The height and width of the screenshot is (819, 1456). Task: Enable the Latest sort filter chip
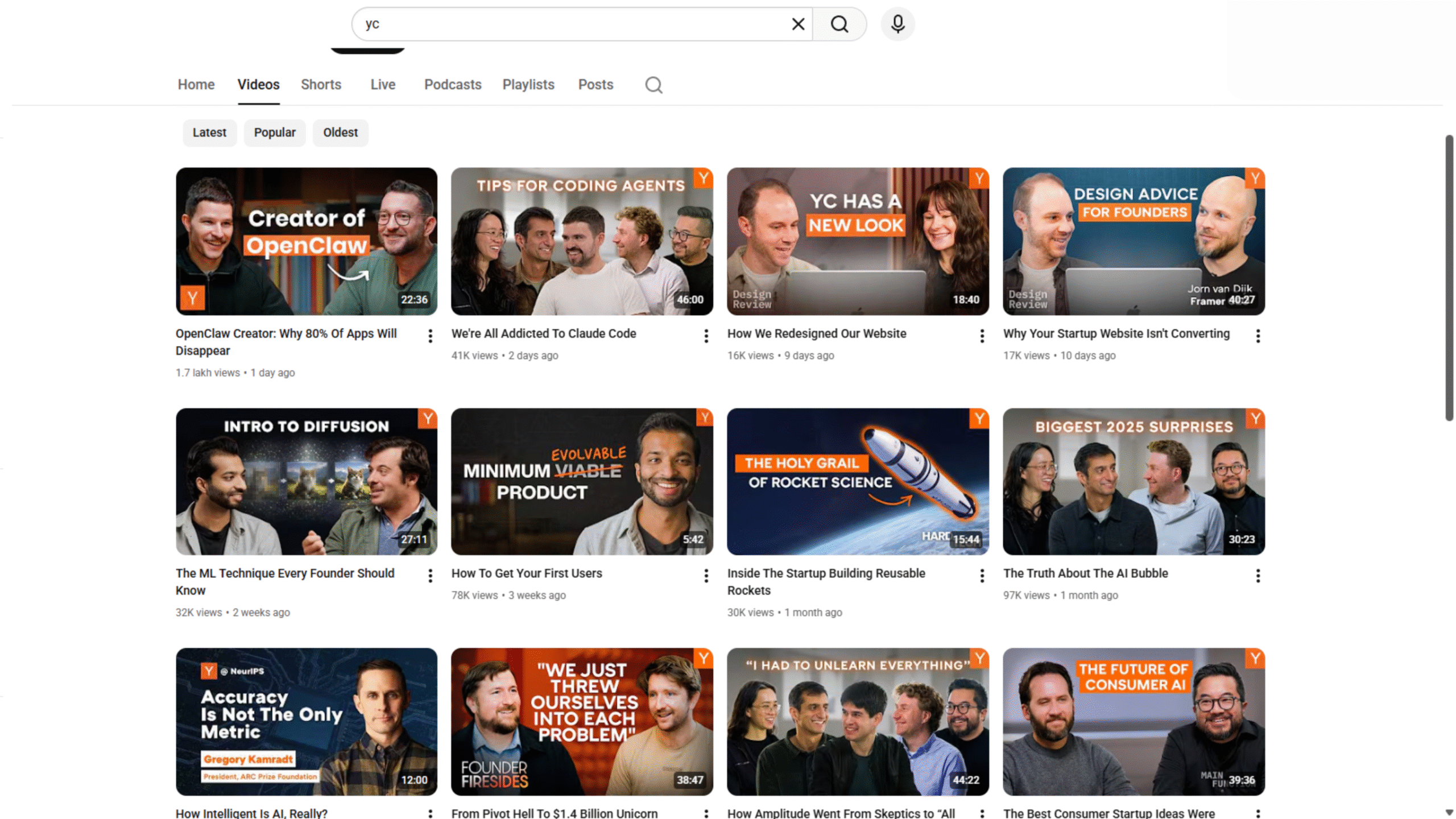tap(209, 133)
